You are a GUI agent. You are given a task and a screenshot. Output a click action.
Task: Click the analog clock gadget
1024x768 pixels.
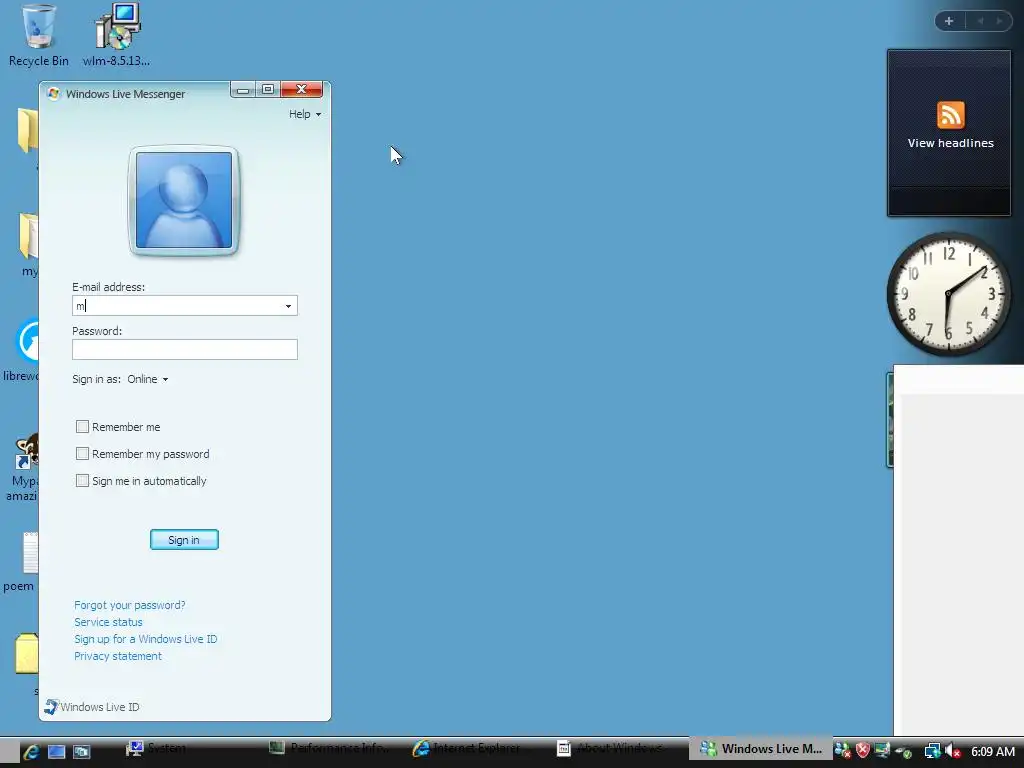point(949,294)
